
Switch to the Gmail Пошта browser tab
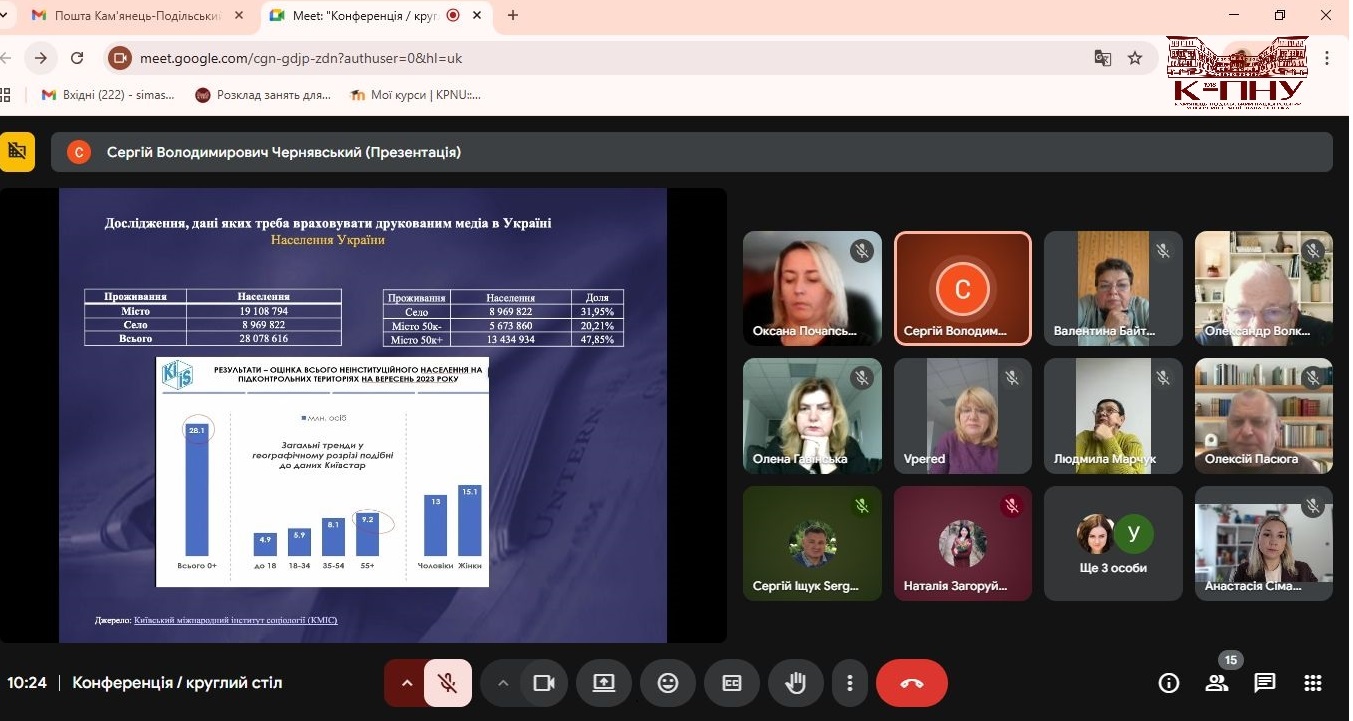click(135, 15)
